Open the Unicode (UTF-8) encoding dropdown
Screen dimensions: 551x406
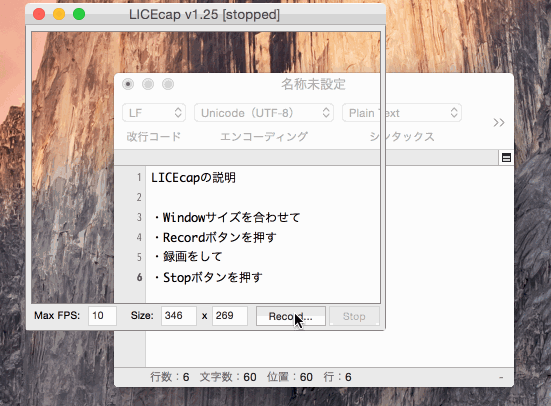[x=264, y=113]
